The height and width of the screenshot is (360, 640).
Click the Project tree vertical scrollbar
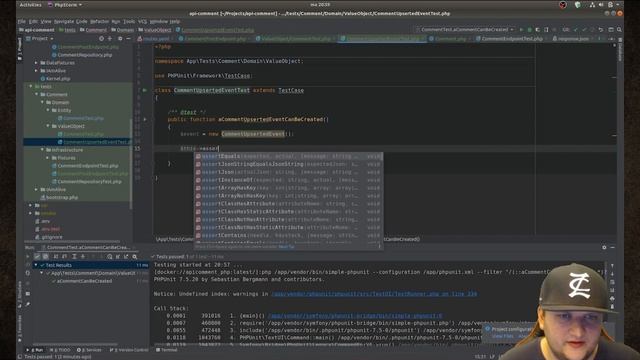131,163
